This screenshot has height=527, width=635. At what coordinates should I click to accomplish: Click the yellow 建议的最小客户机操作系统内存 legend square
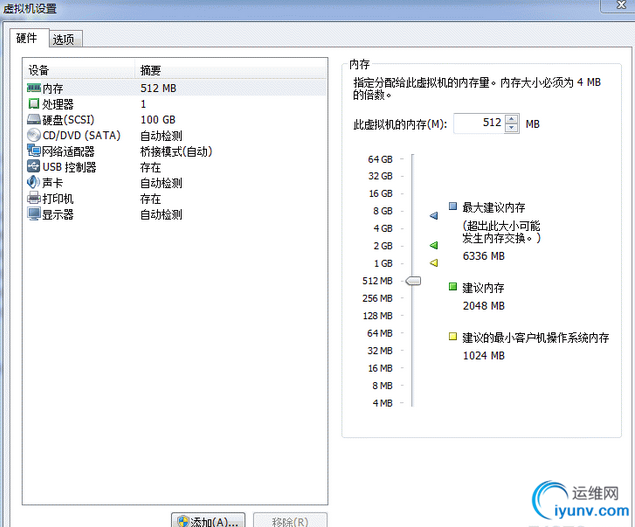[453, 336]
